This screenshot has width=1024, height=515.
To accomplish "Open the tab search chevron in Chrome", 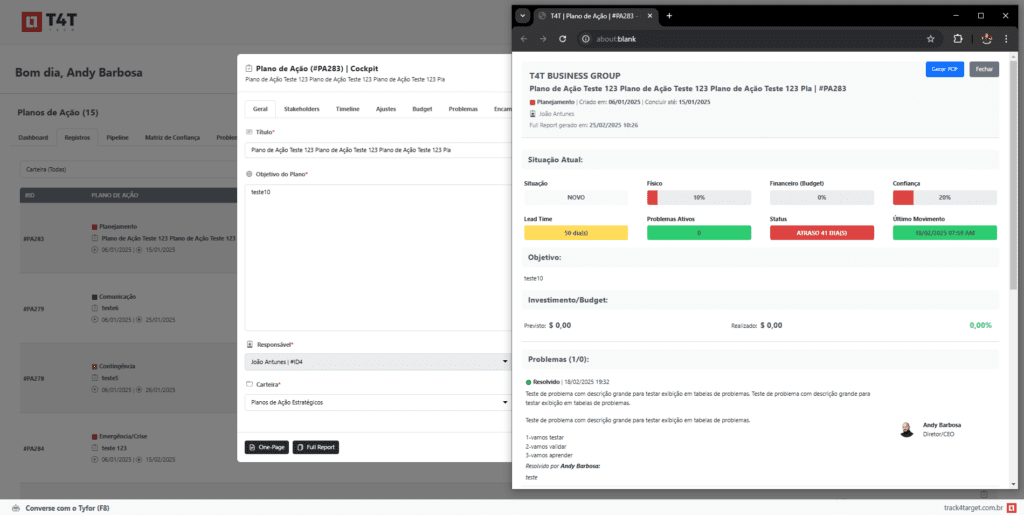I will click(522, 16).
